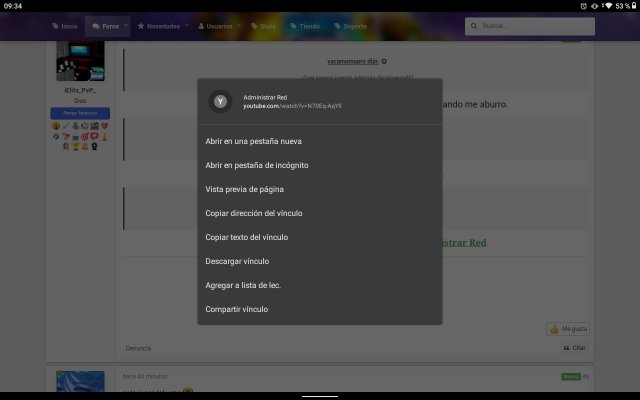The height and width of the screenshot is (400, 640).
Task: Choose Copiar dirección del vínculo
Action: [x=253, y=213]
